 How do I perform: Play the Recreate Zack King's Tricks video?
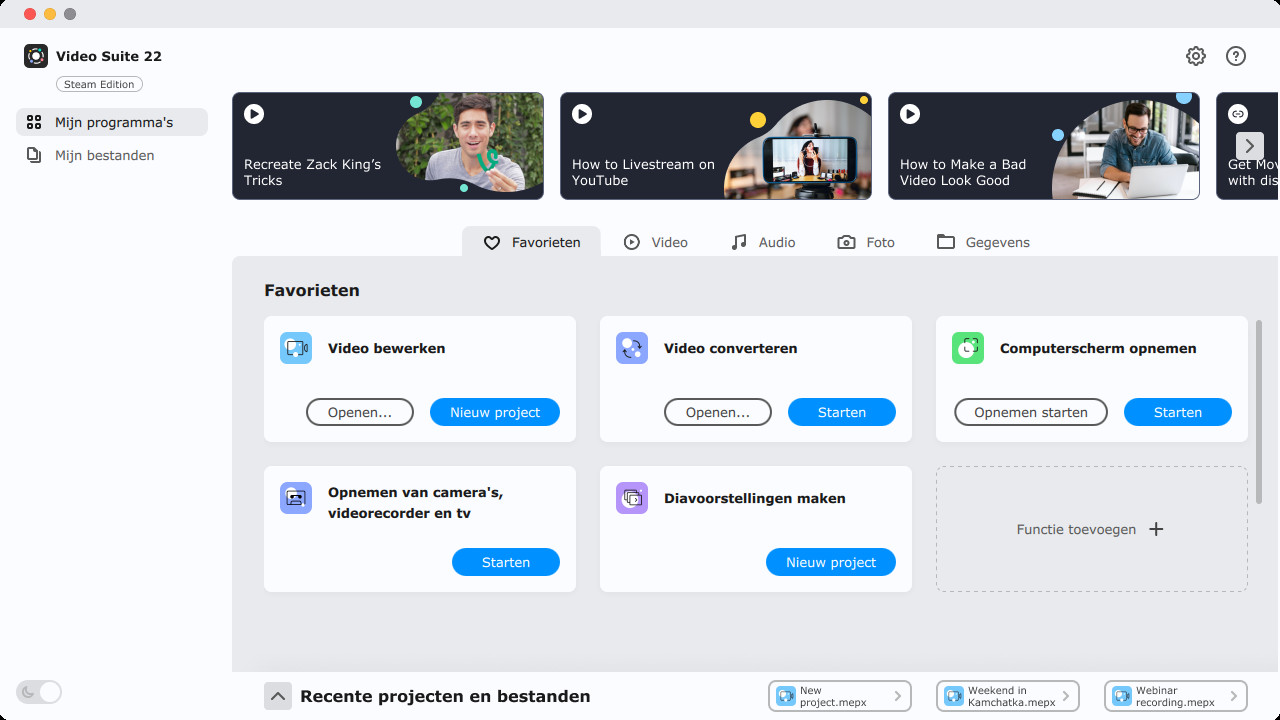(x=254, y=114)
